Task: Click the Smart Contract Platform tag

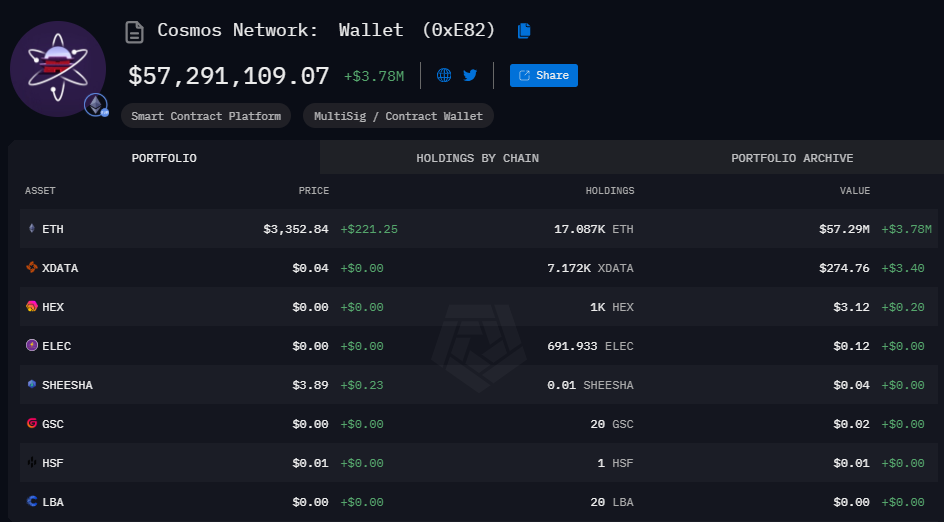Action: click(206, 116)
